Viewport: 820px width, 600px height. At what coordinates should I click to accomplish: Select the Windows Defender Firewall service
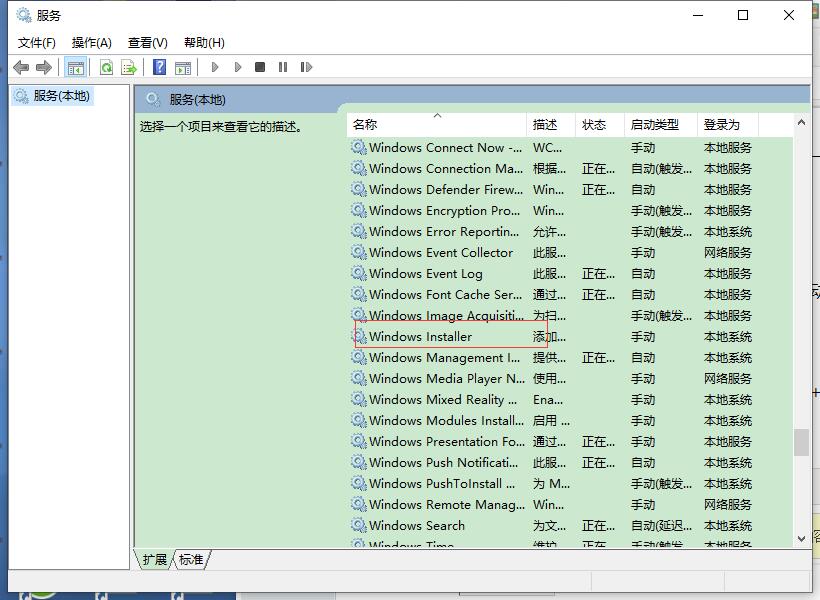pos(570,190)
